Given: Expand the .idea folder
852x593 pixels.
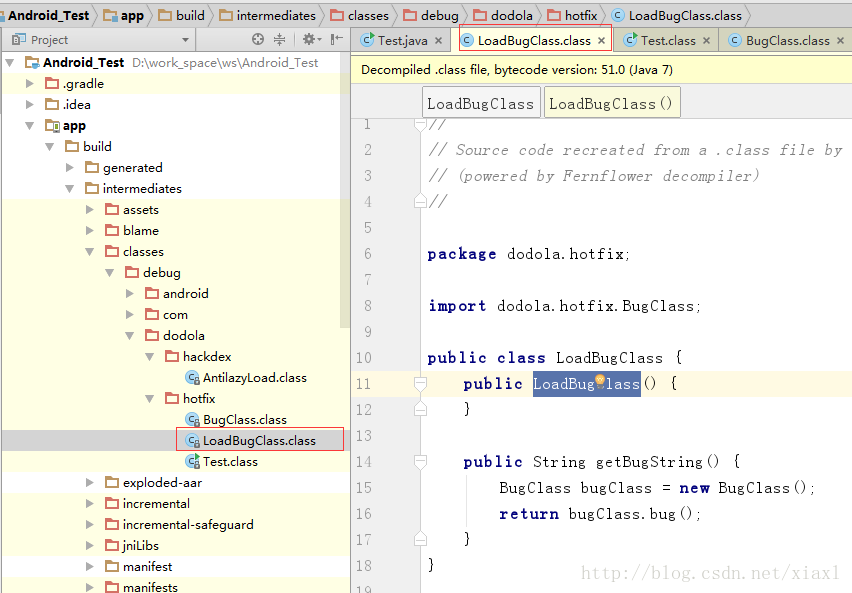Looking at the screenshot, I should pos(30,104).
